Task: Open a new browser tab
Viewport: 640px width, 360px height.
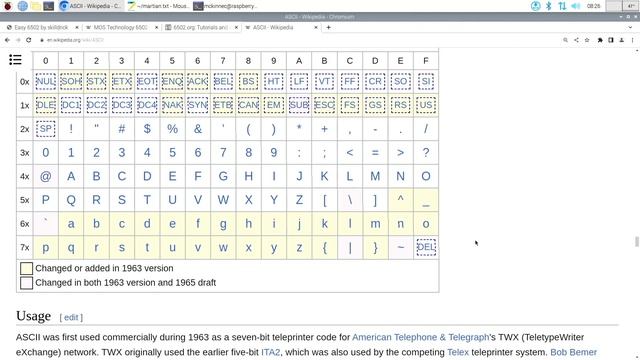Action: click(328, 27)
